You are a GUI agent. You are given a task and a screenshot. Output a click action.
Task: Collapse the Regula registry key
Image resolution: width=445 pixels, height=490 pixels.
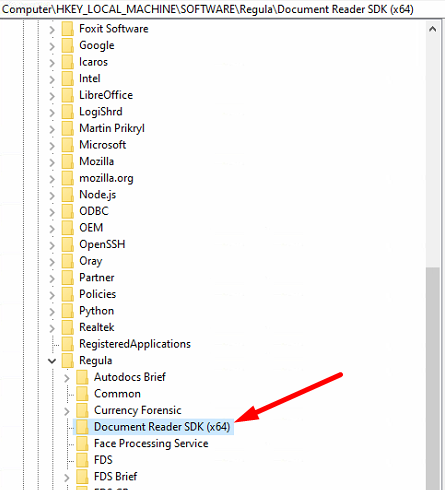52,361
